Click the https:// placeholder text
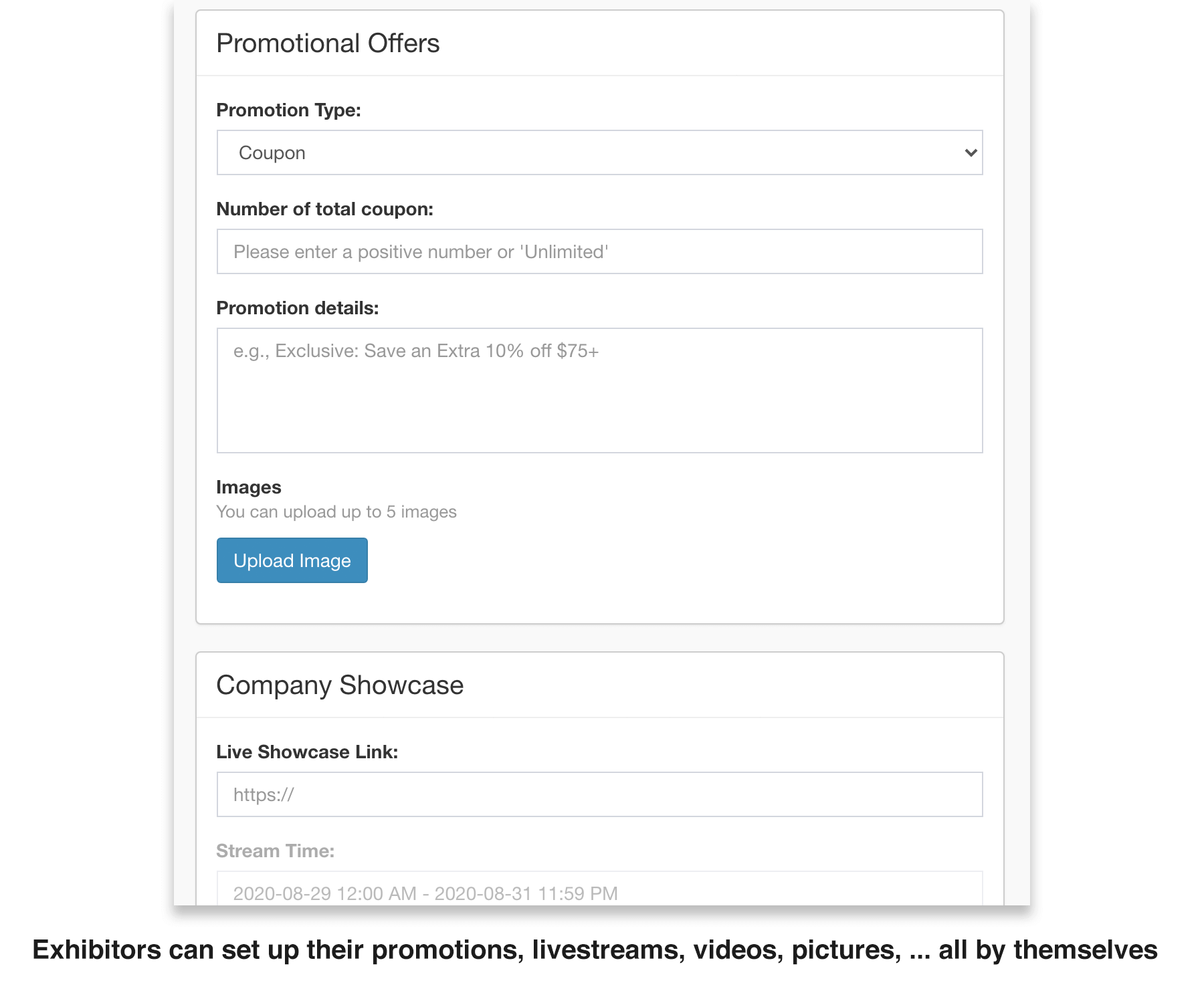This screenshot has width=1204, height=1003. (264, 795)
